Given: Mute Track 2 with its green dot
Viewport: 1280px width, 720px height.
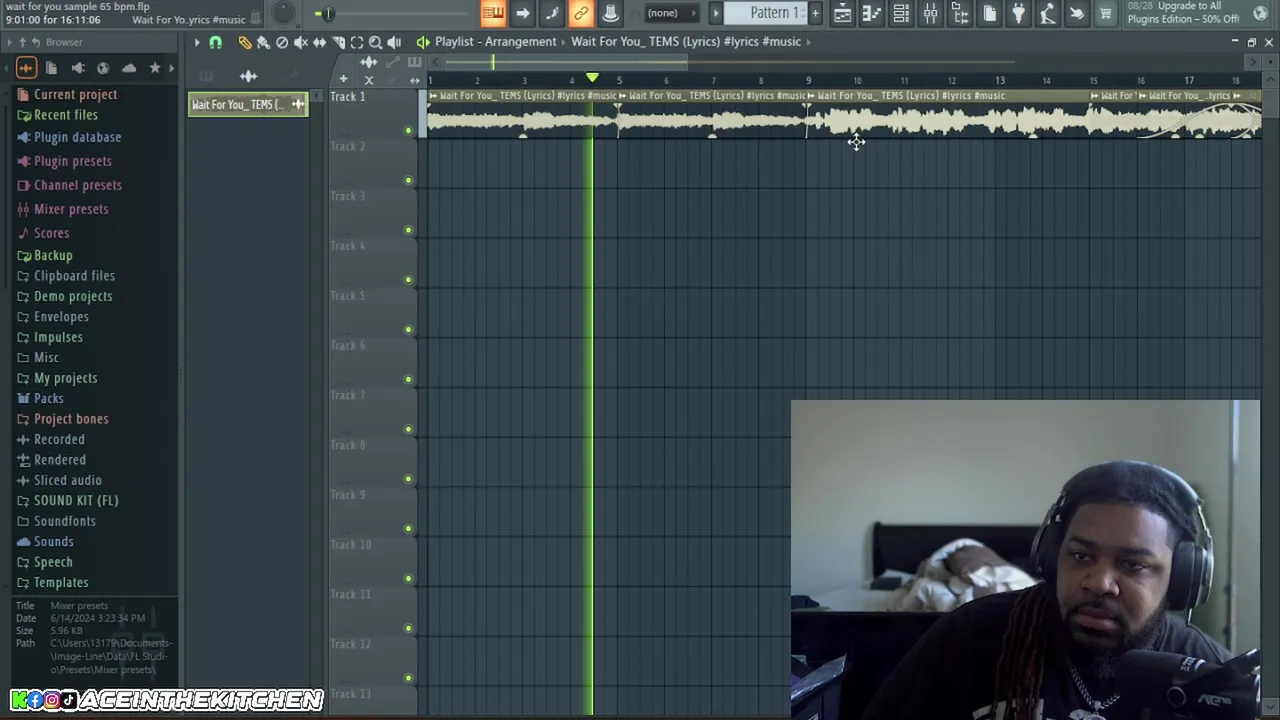Looking at the screenshot, I should 408,180.
